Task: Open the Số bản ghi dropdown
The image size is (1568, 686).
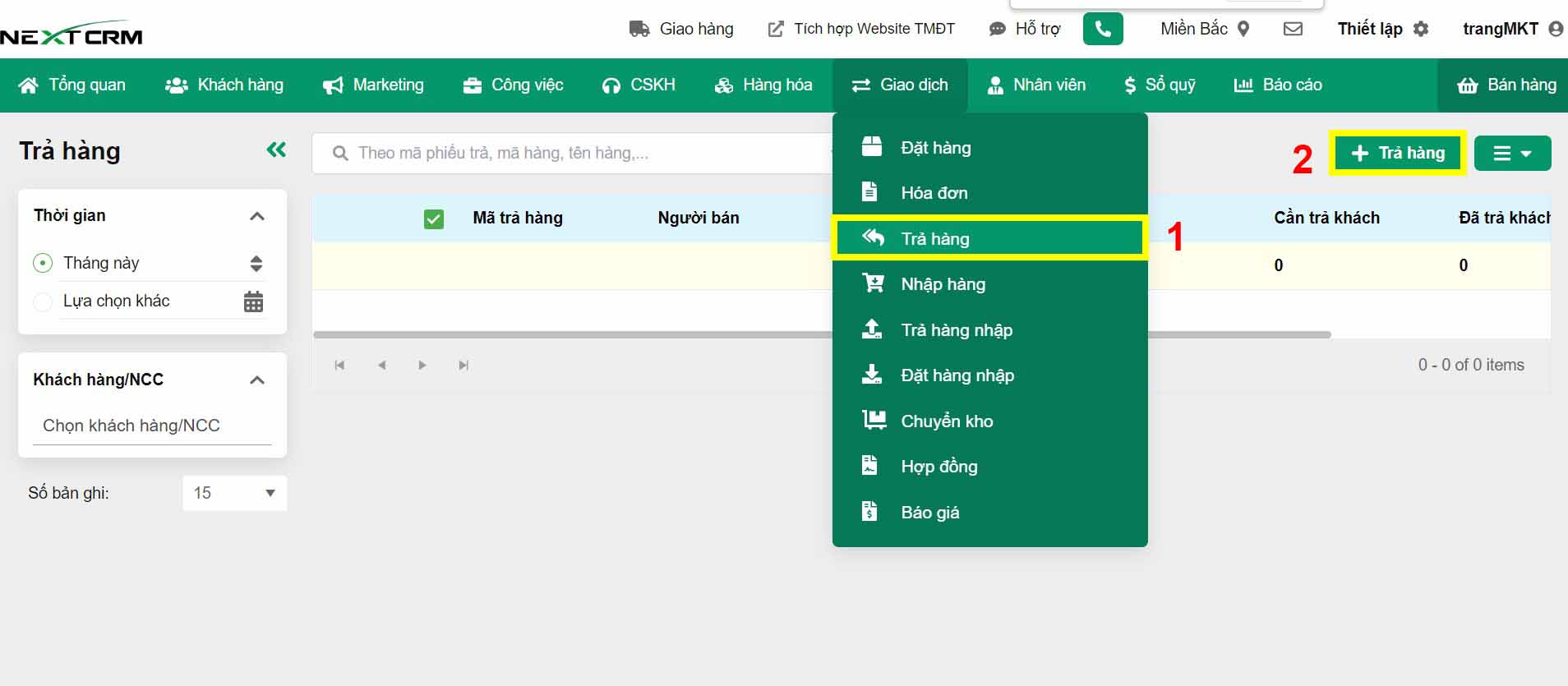Action: click(235, 493)
